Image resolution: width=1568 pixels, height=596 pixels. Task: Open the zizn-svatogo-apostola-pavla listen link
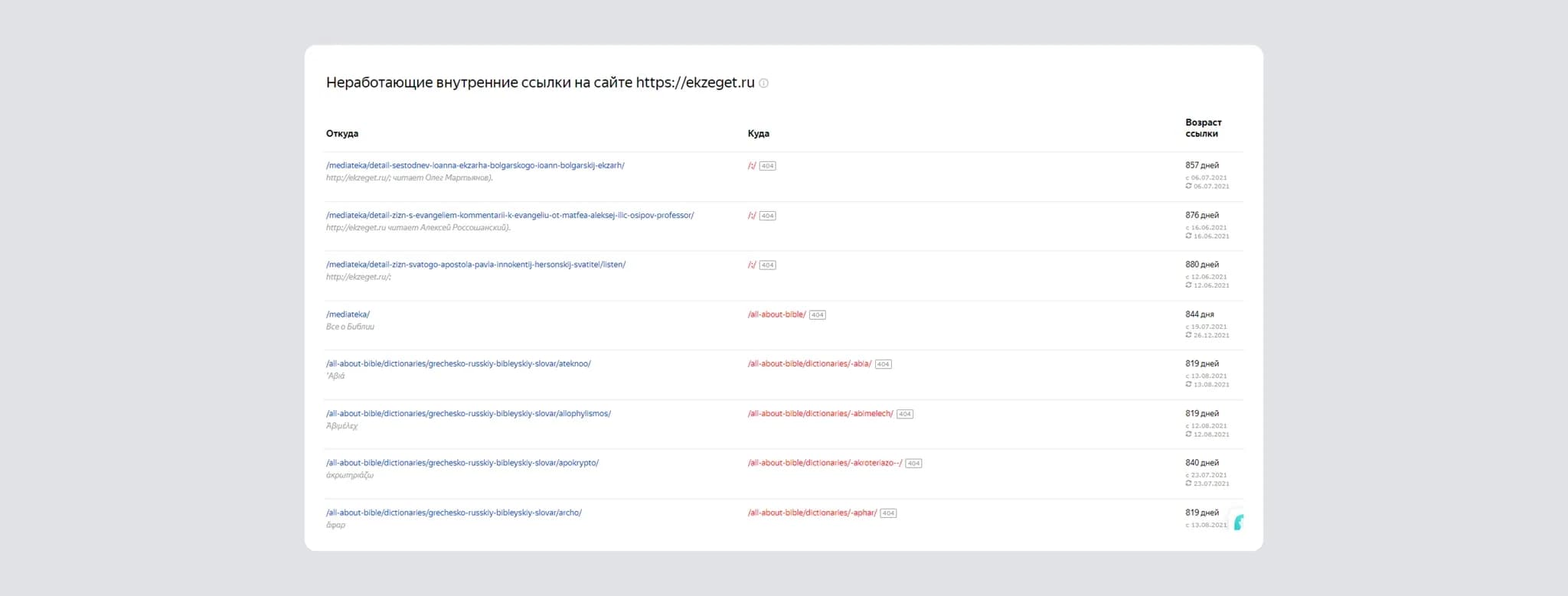pos(475,265)
